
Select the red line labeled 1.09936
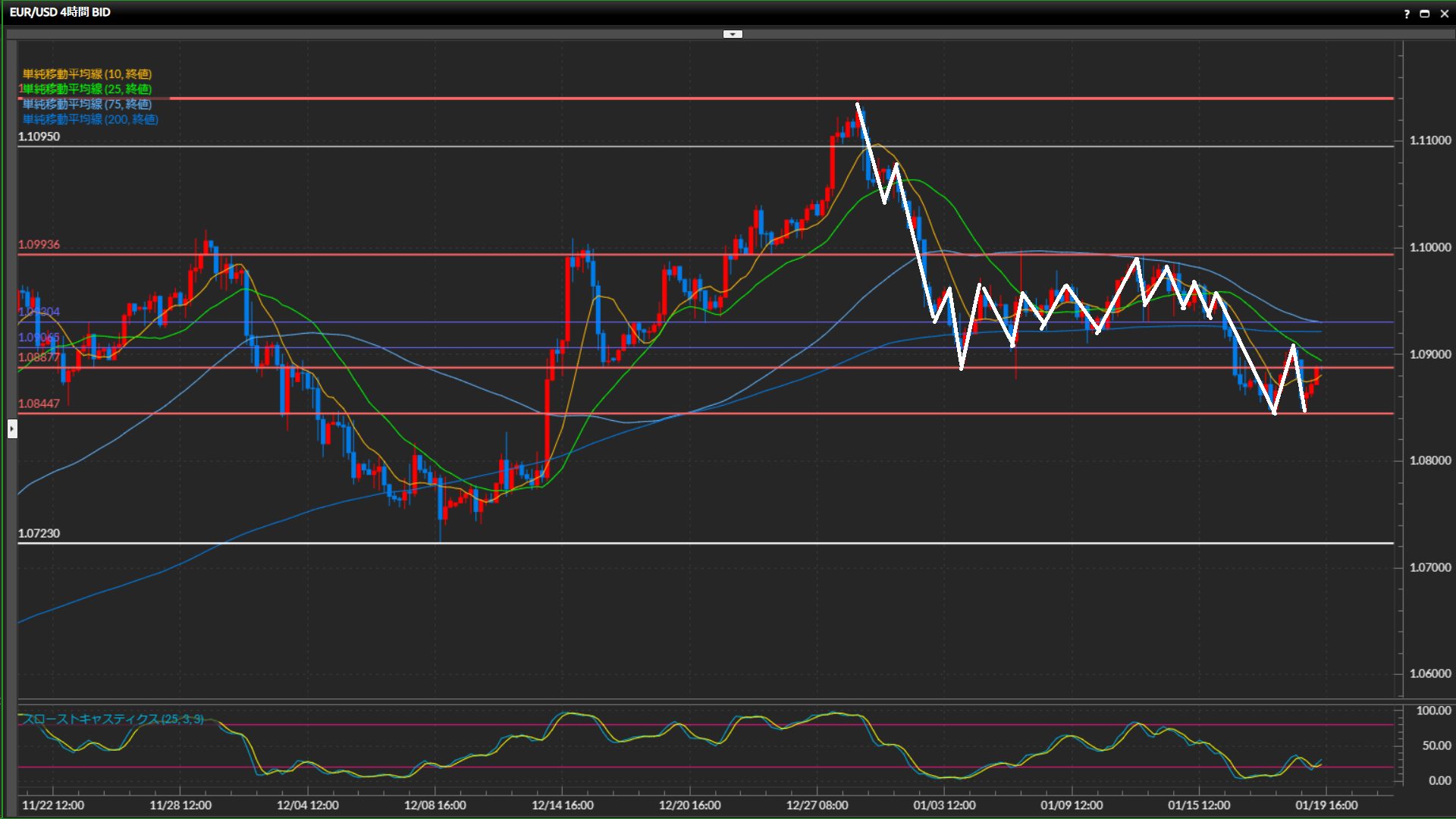[x=455, y=254]
